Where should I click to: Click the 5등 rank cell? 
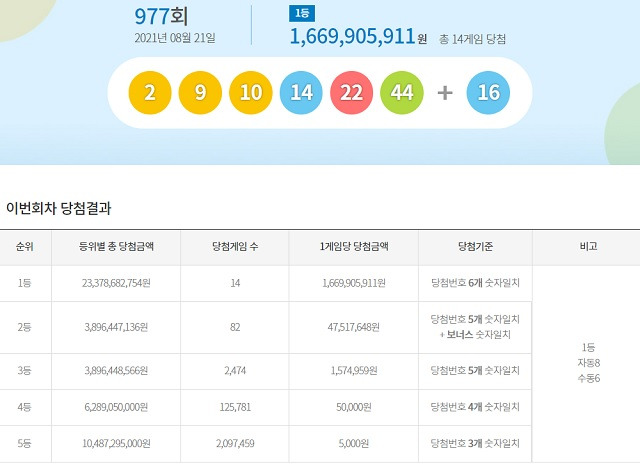pos(24,443)
